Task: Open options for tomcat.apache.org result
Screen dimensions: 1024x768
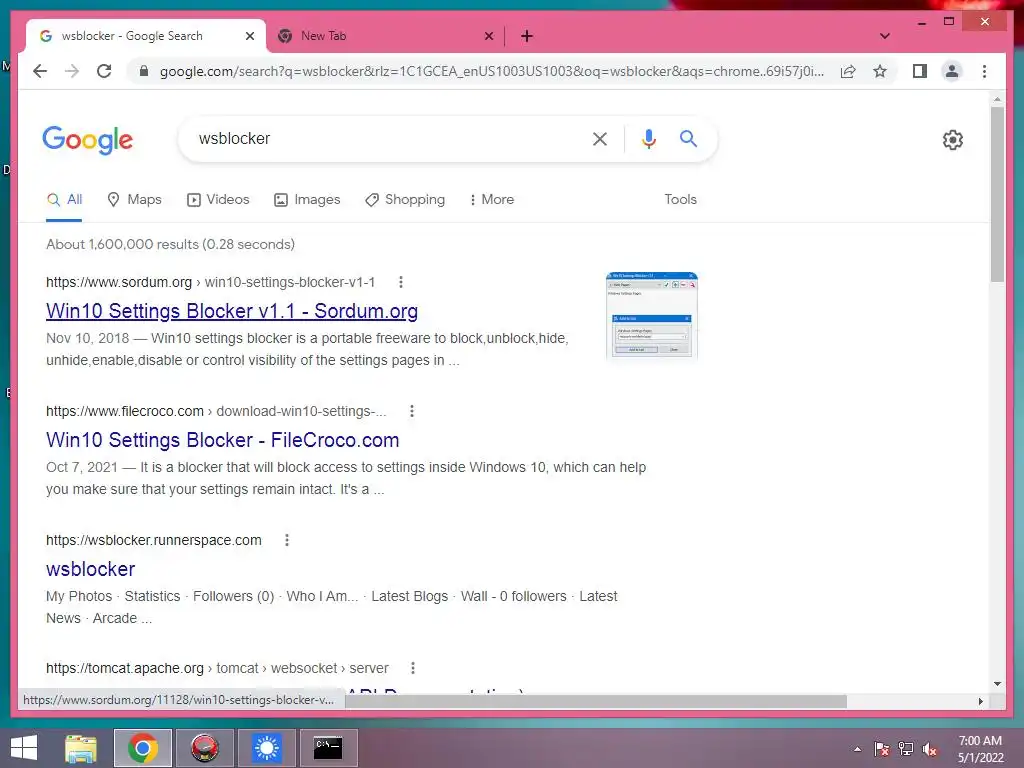Action: pos(412,668)
